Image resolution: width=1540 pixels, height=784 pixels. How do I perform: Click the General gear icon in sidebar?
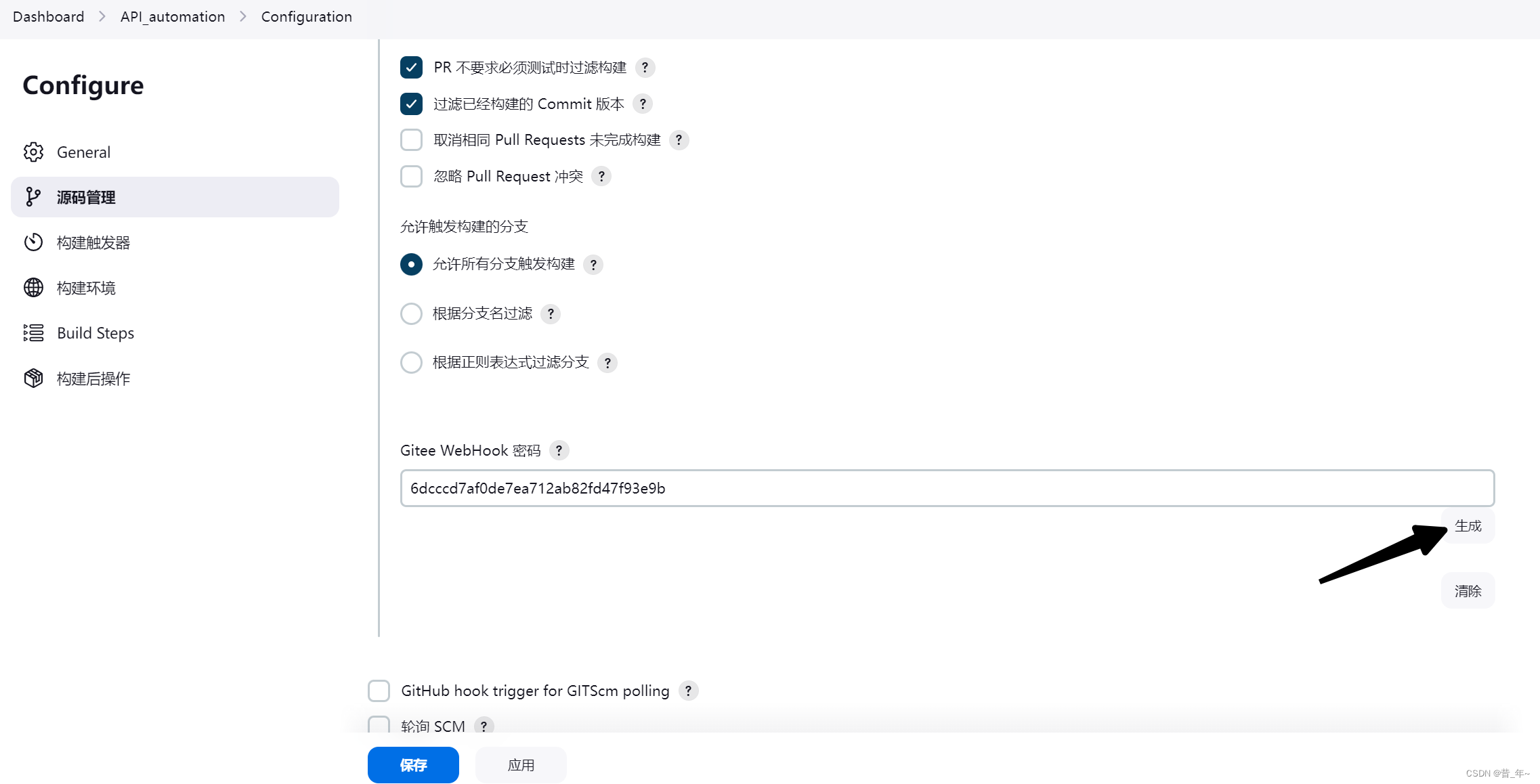[33, 152]
